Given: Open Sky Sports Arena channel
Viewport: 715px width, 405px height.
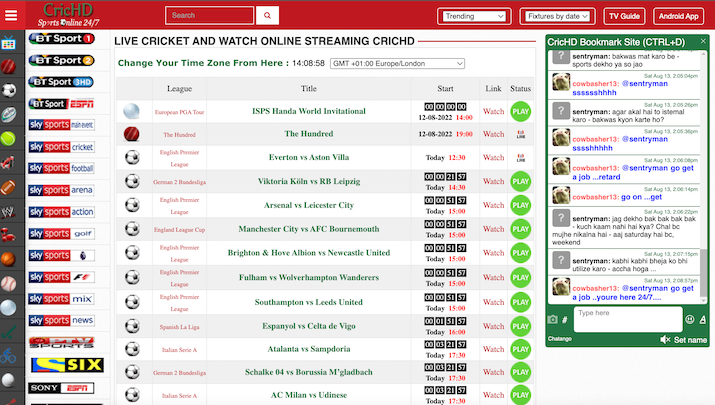Looking at the screenshot, I should click(x=62, y=190).
